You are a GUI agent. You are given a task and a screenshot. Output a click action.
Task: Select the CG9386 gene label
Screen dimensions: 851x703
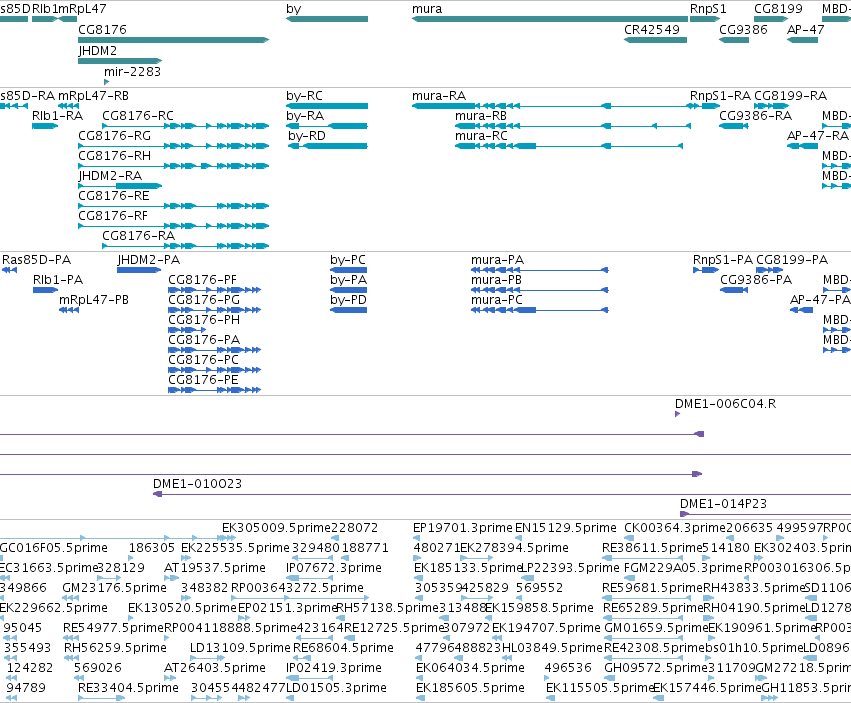tap(743, 29)
